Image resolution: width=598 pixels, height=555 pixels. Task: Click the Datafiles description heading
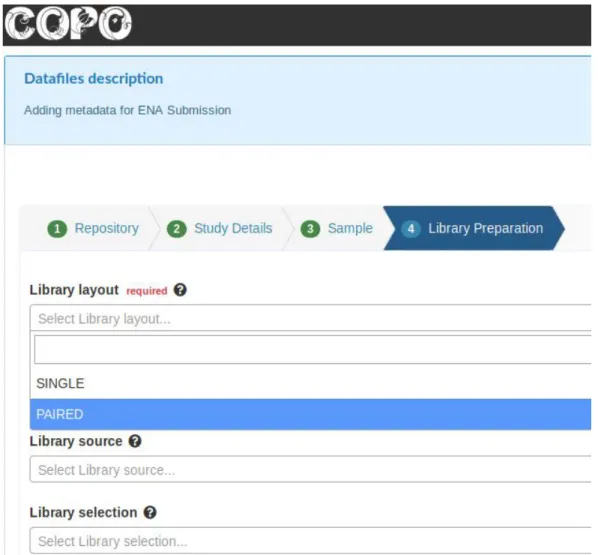93,79
